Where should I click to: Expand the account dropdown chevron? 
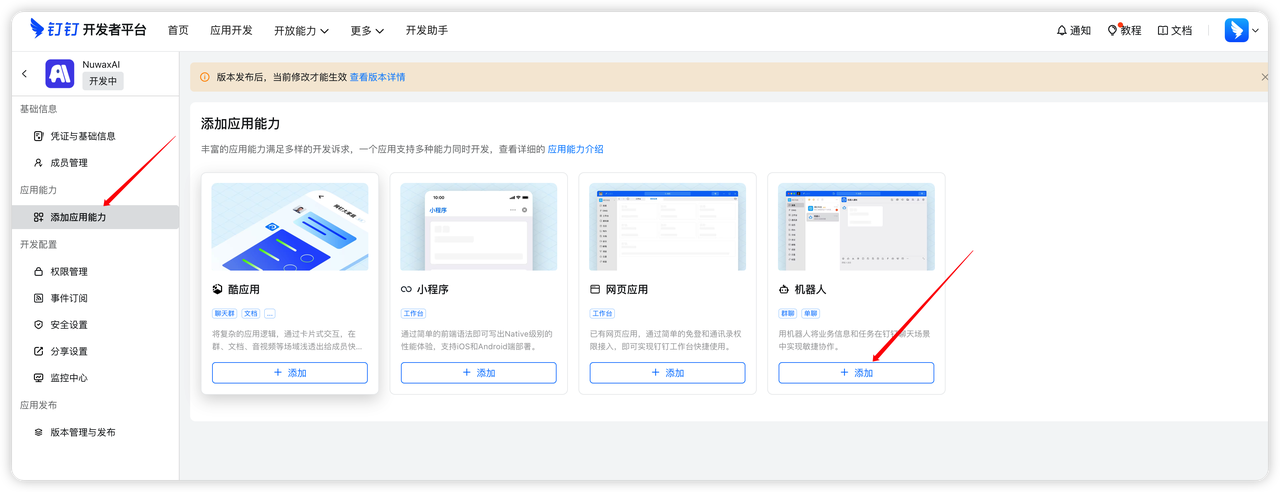point(1255,31)
